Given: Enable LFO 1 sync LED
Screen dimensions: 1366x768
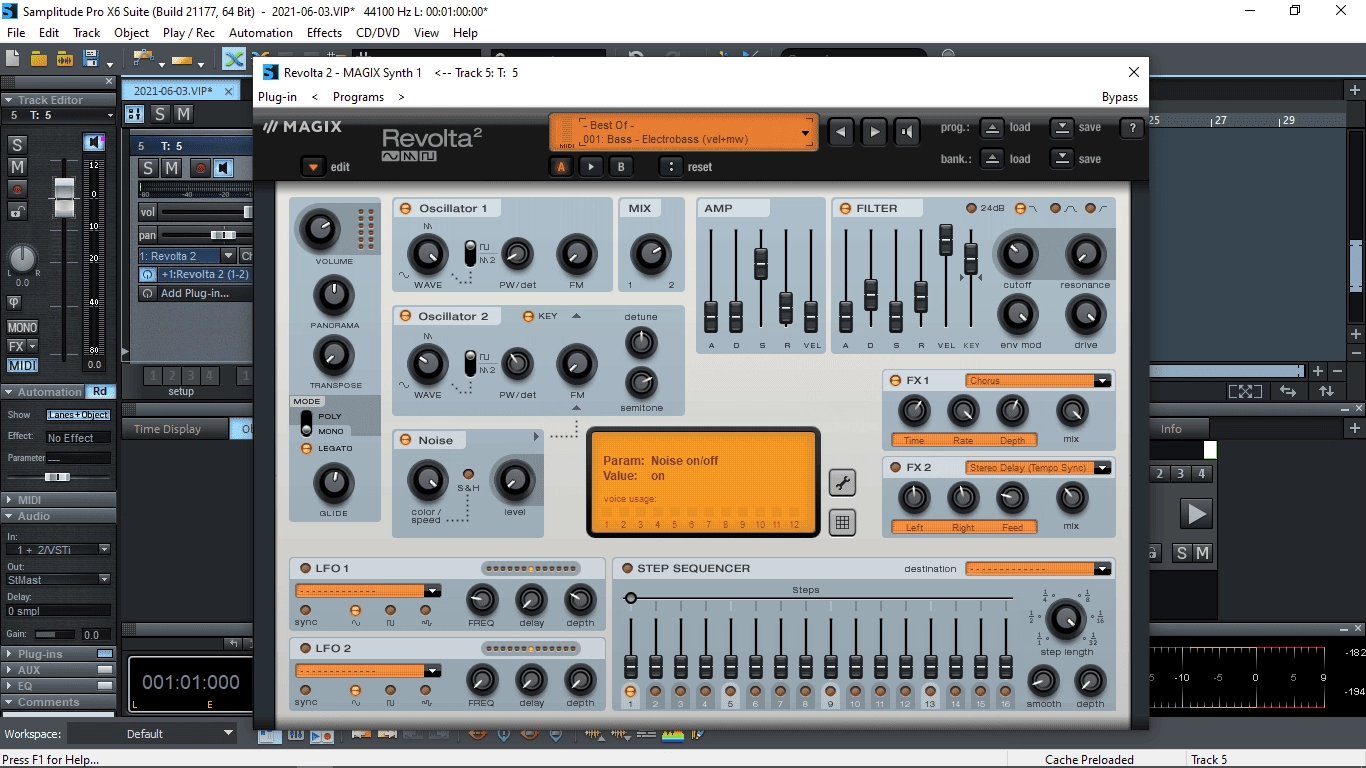Looking at the screenshot, I should [306, 609].
